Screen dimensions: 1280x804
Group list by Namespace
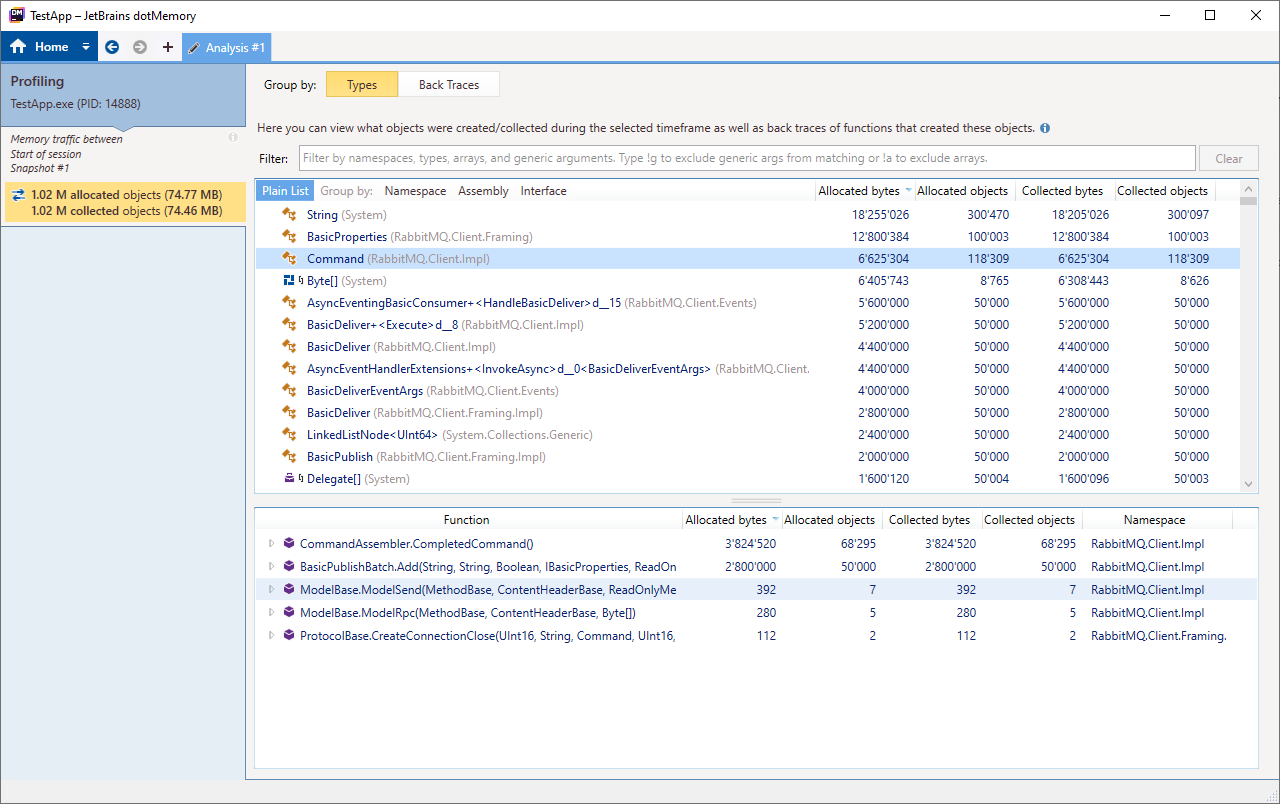tap(415, 191)
